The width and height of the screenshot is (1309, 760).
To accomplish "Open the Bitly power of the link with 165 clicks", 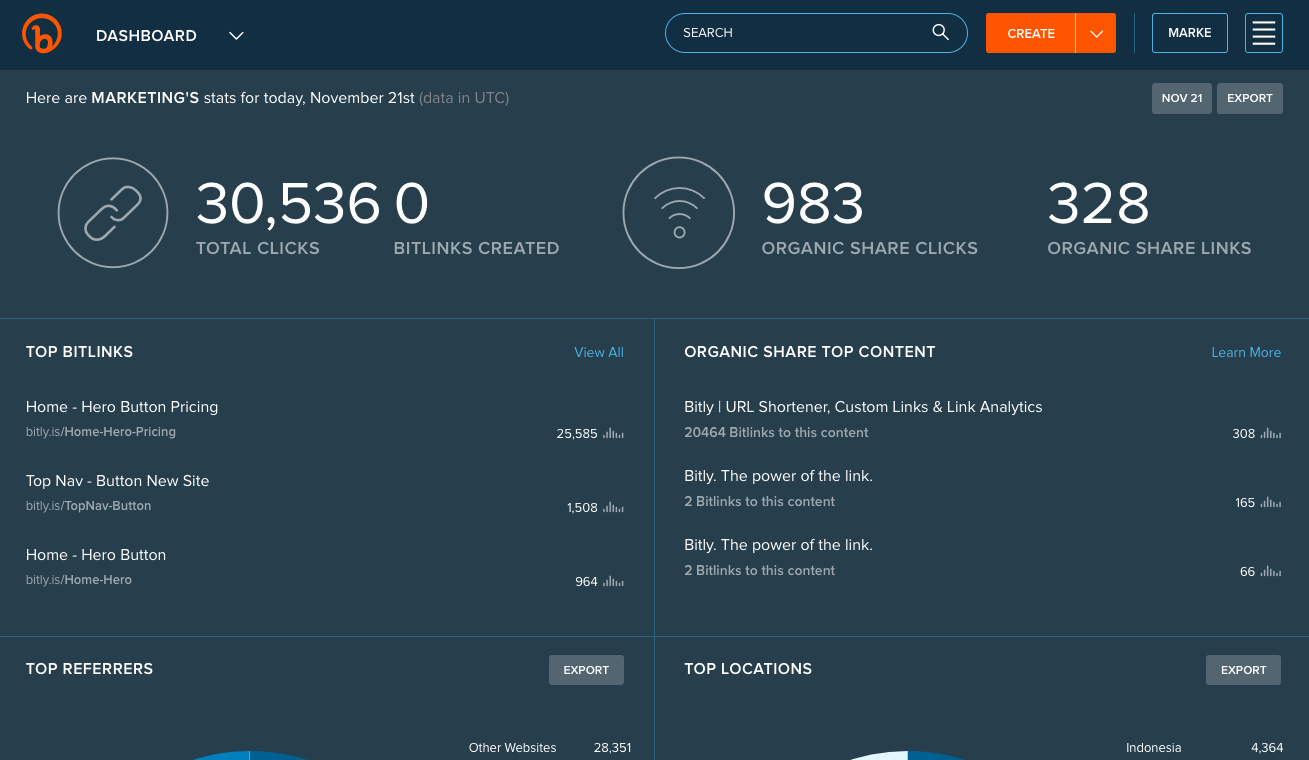I will point(778,476).
